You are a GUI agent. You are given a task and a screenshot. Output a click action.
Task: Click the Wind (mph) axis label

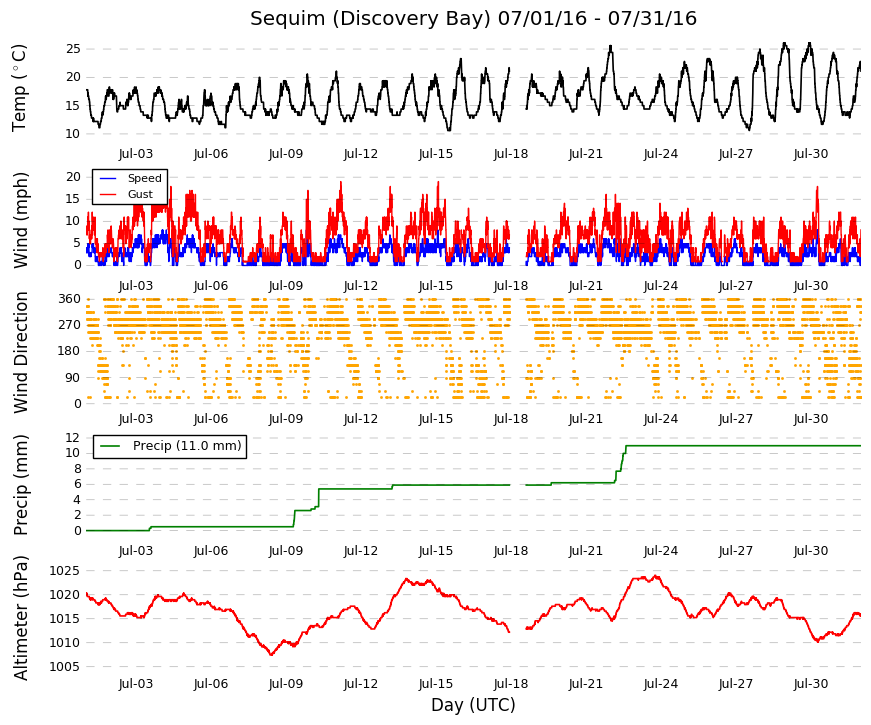20,221
